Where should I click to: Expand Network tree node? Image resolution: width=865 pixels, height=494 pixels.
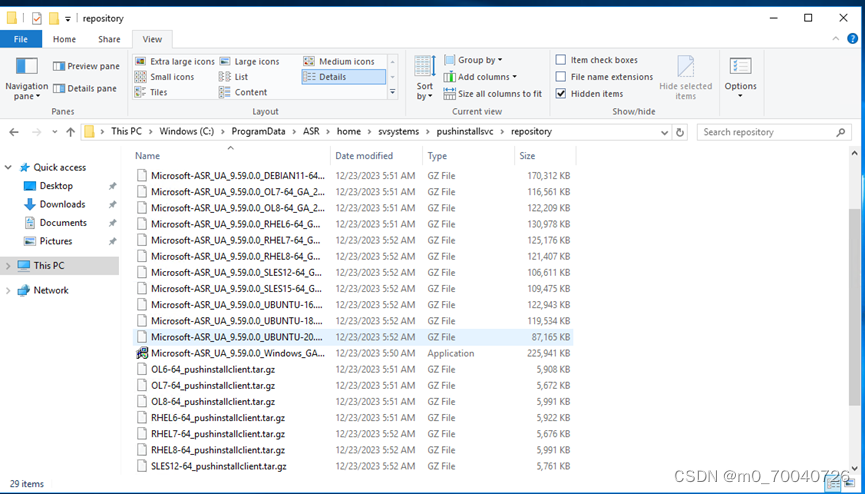(x=8, y=290)
